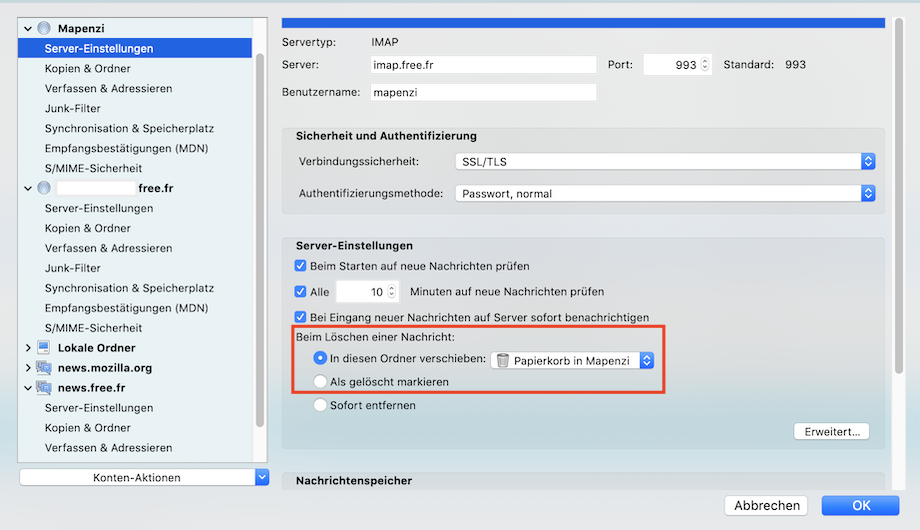Screen dimensions: 920x530
Task: Click the news.mozilla.org newsgroup icon
Action: click(44, 367)
